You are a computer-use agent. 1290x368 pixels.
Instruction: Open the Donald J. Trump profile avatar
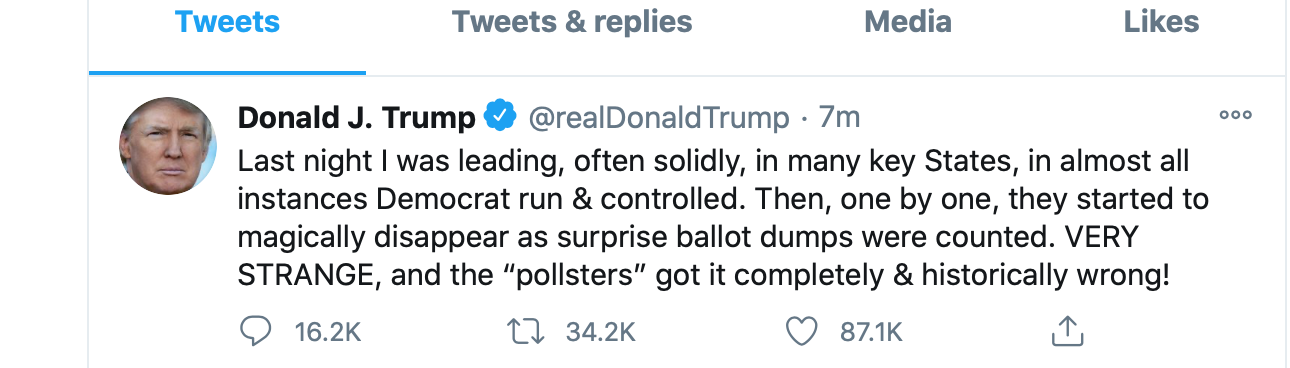point(168,146)
